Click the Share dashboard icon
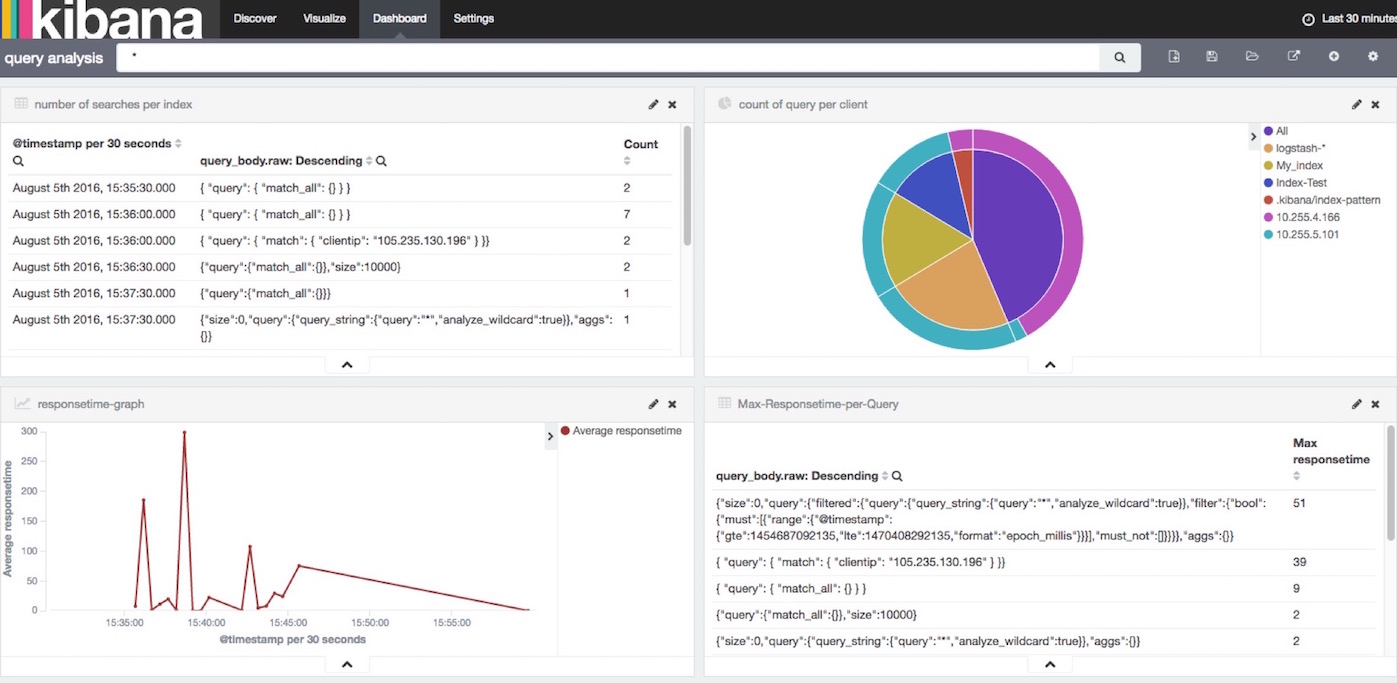 [1293, 57]
